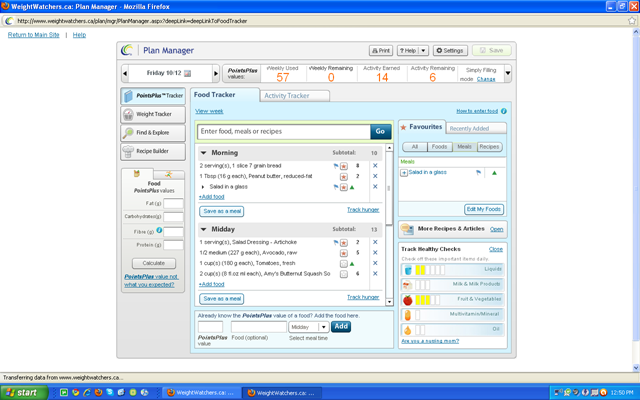Click the Enter food, meals or recipes field
This screenshot has height=400, width=640.
coord(284,131)
